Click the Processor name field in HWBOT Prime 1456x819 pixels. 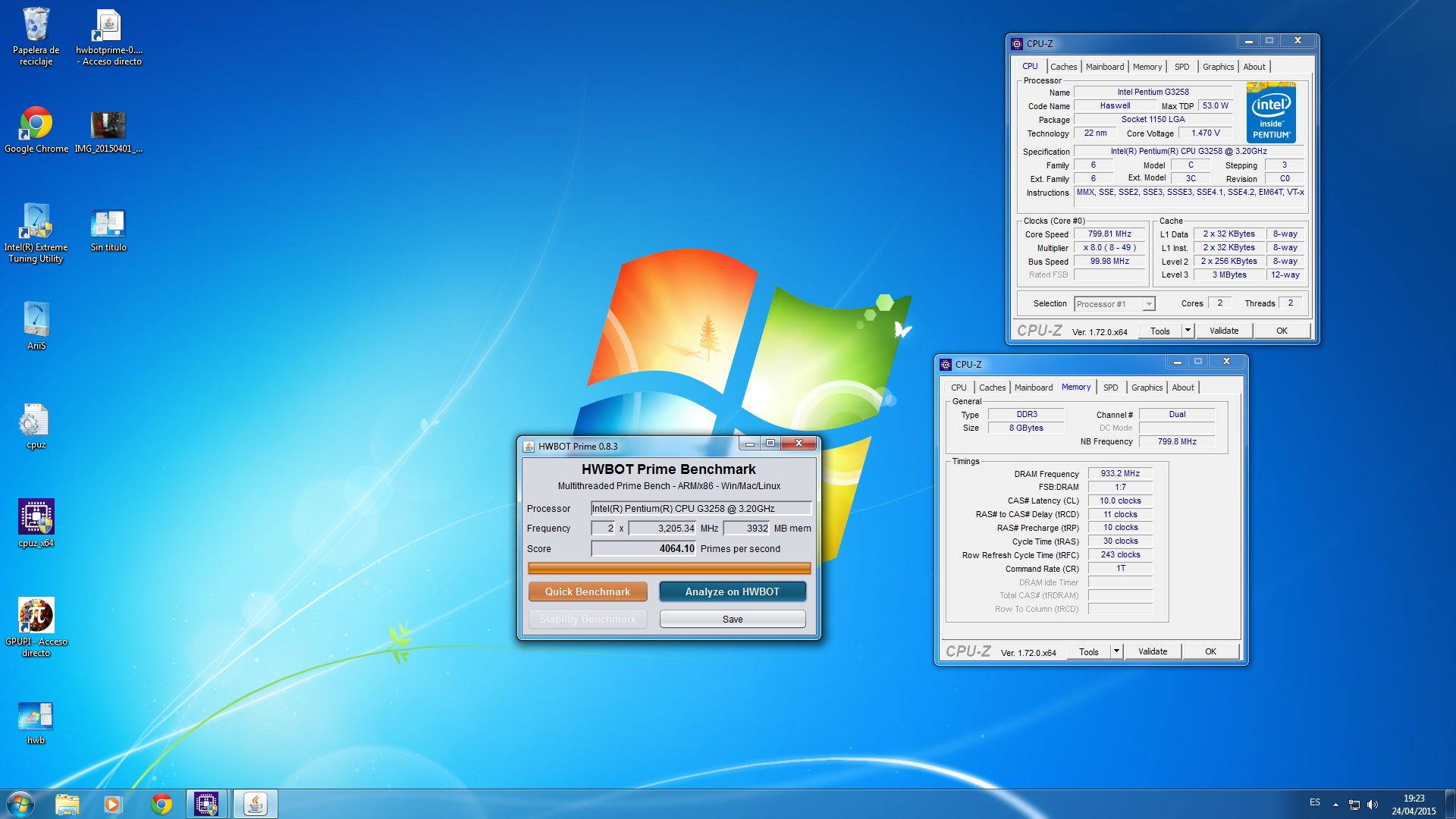point(701,508)
